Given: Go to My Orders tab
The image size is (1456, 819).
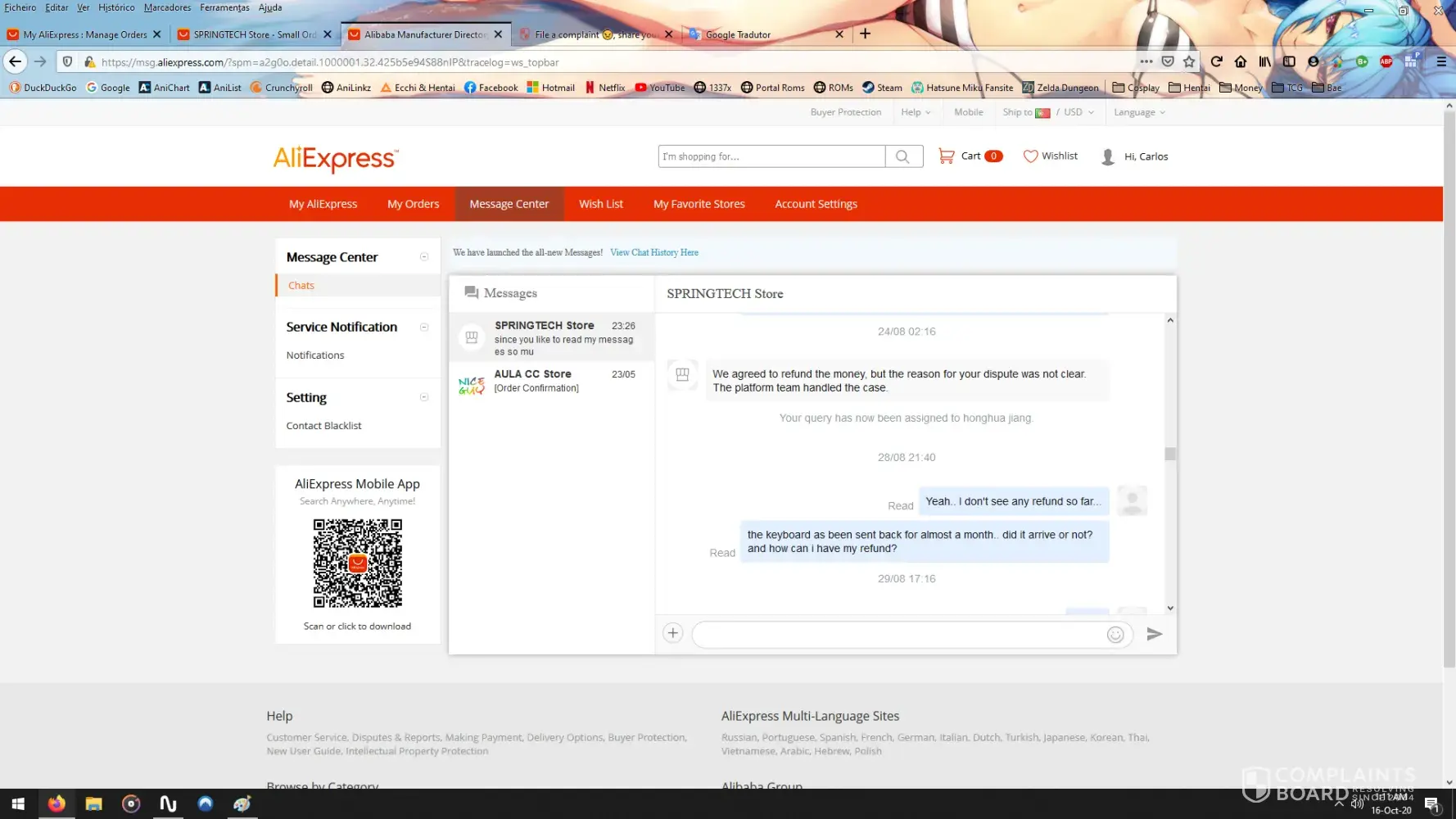Looking at the screenshot, I should click(413, 204).
